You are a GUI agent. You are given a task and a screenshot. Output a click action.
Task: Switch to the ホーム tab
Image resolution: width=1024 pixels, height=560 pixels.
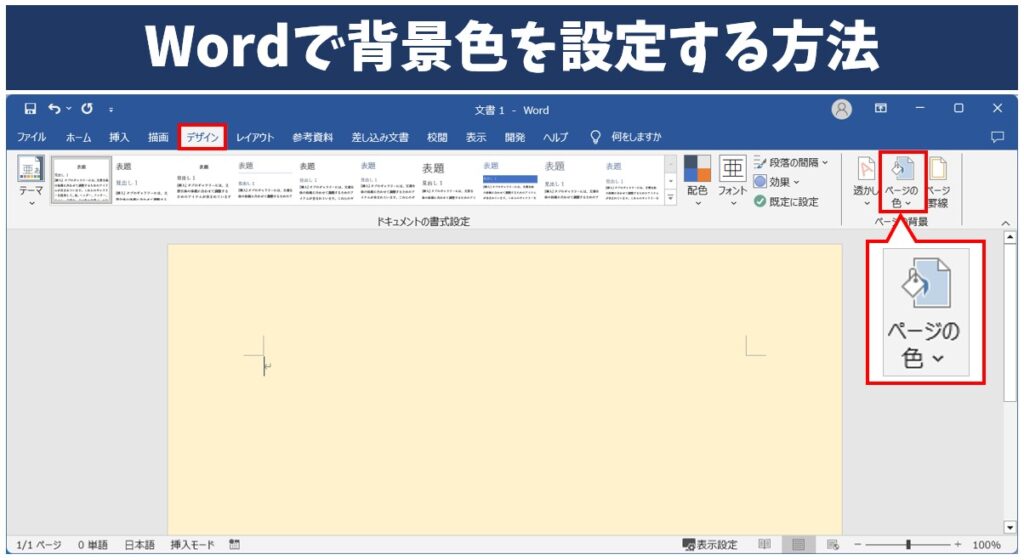coord(78,137)
